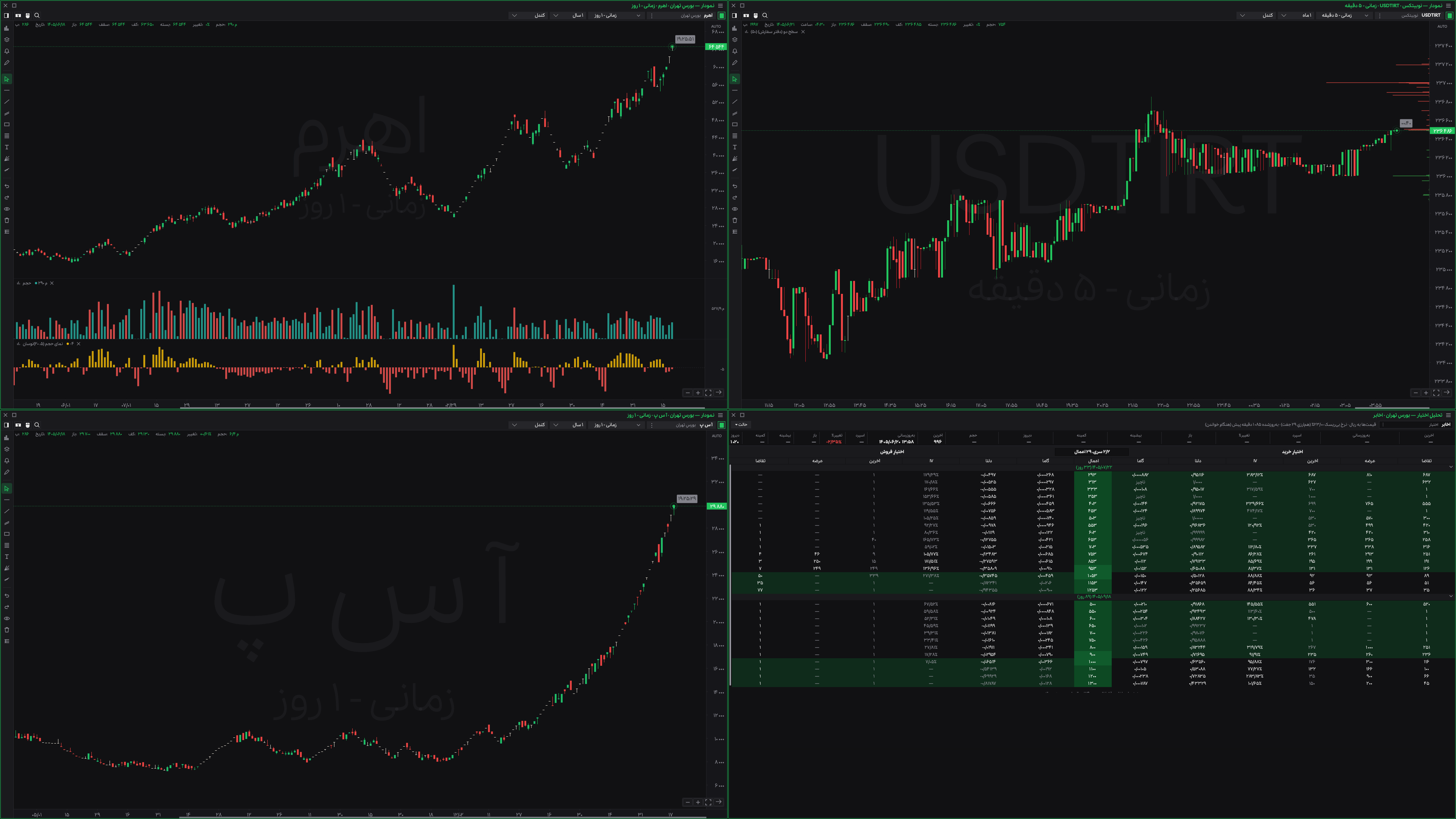Click اختیار خرید section header
This screenshot has height=819, width=1456.
1293,452
